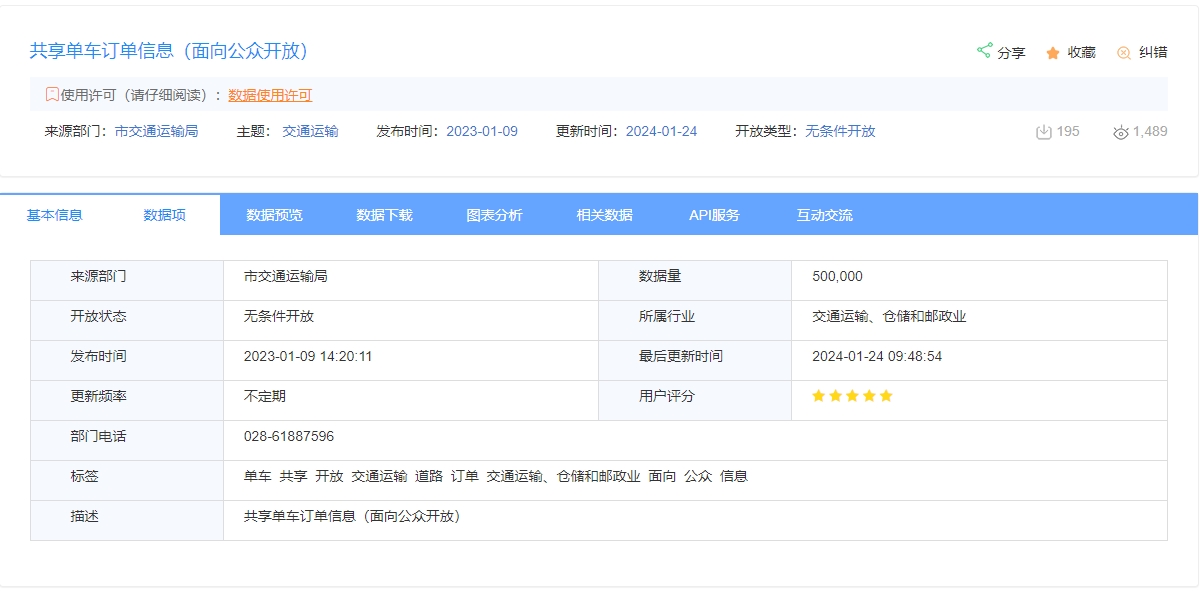The image size is (1200, 593).
Task: Click the 交通运输 theme link
Action: point(310,131)
